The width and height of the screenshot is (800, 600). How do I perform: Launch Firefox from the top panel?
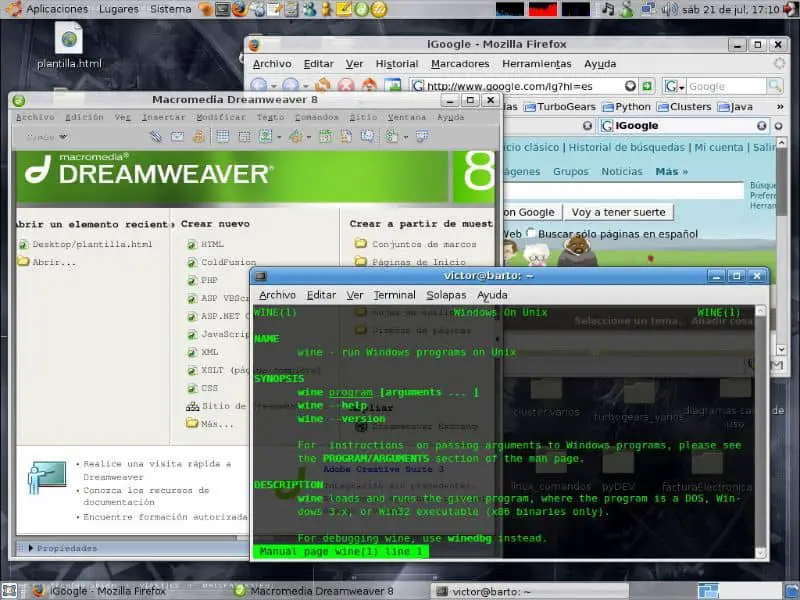(x=239, y=9)
